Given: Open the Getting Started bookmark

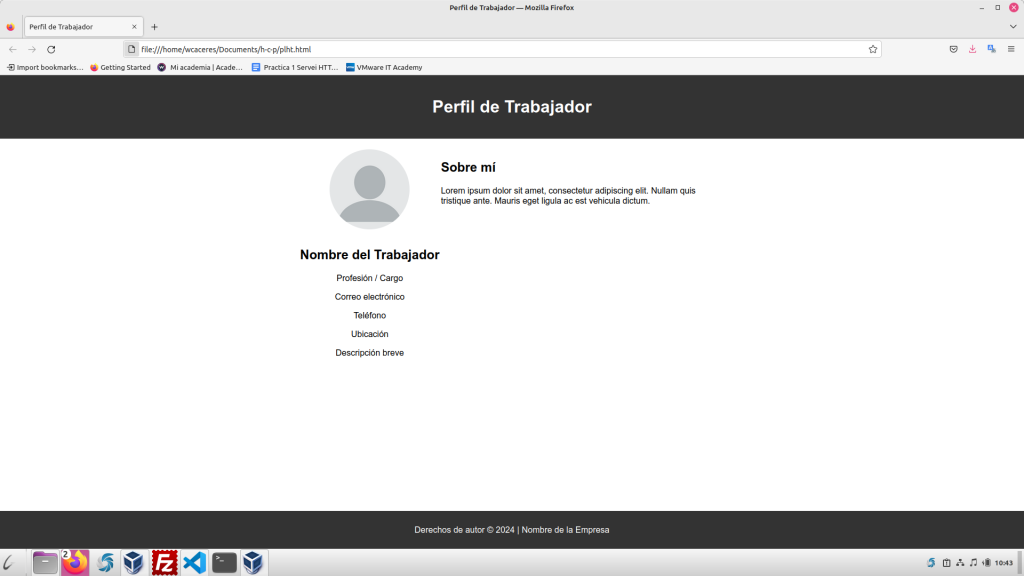Looking at the screenshot, I should [120, 68].
